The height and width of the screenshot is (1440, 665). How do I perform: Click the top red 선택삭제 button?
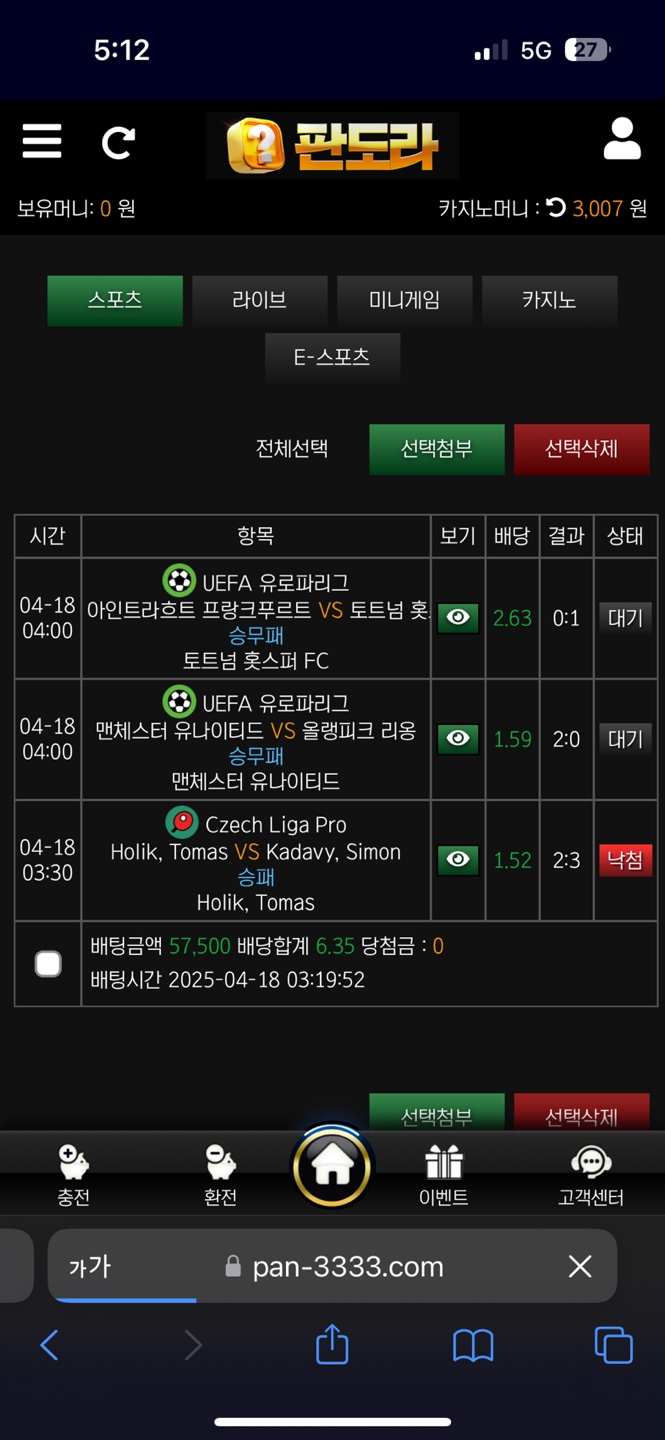tap(581, 449)
